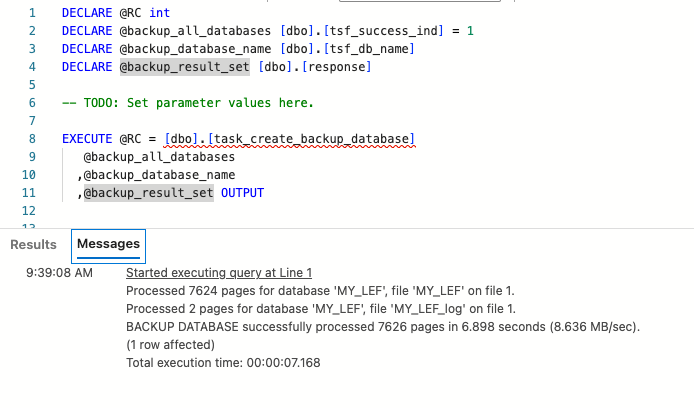
Task: Click DECLARE keyword on line 3
Action: (x=87, y=49)
